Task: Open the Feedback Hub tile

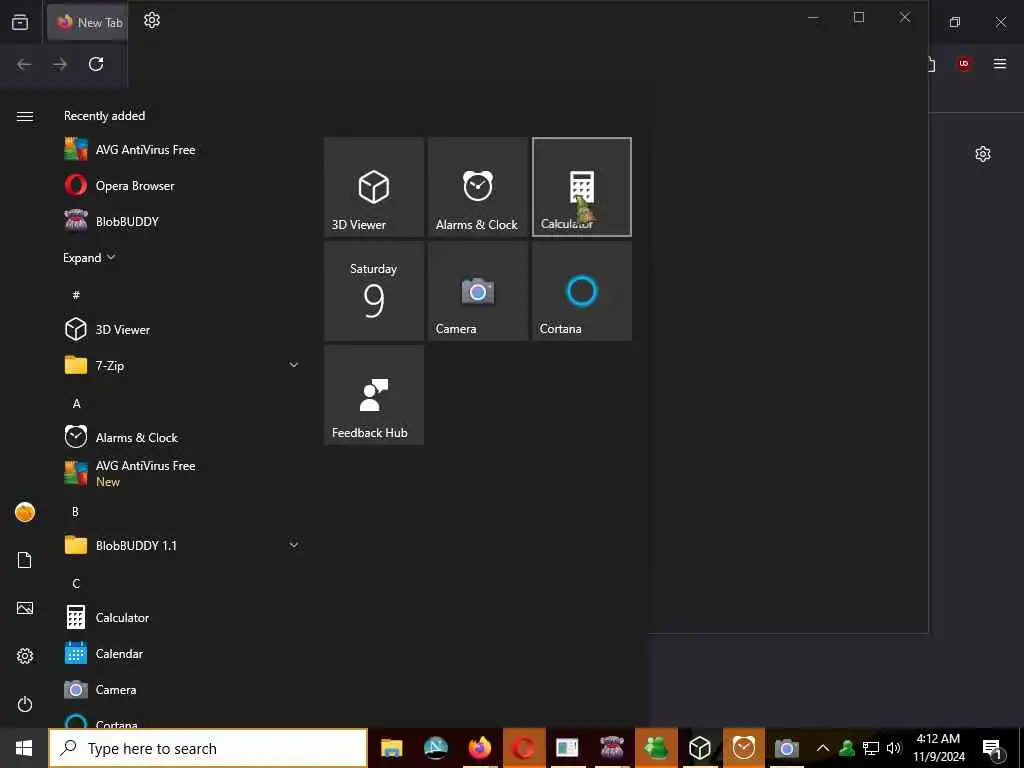Action: click(x=374, y=395)
